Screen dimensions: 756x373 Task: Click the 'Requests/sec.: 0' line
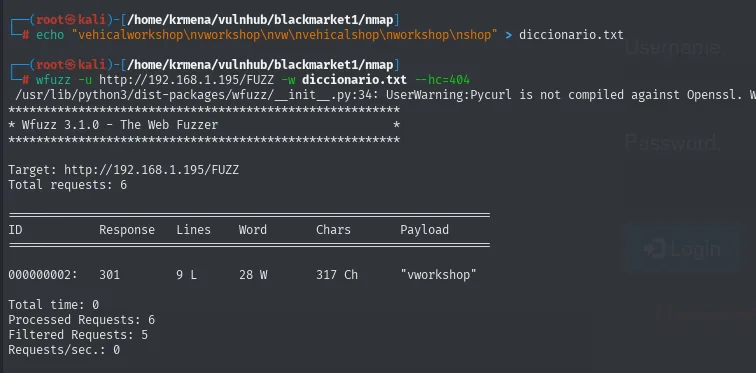64,350
